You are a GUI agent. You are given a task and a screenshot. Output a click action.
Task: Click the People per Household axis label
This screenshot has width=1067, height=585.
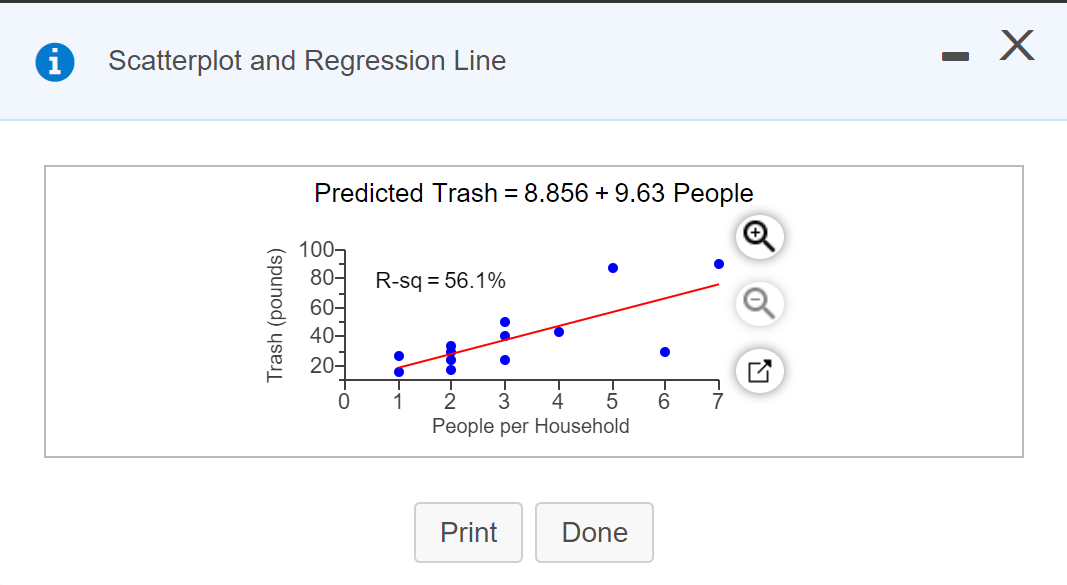coord(530,426)
